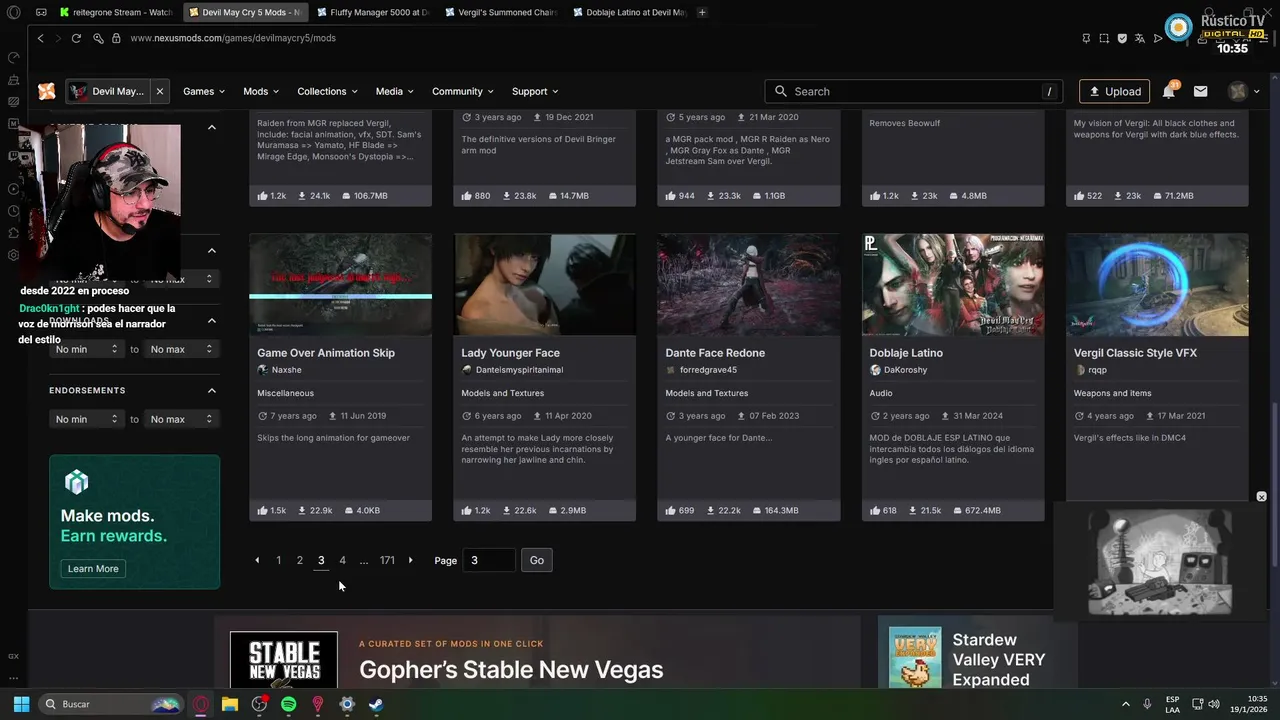Open the Vergil Classic Style VFX thumbnail
This screenshot has height=720, width=1280.
pos(1157,285)
